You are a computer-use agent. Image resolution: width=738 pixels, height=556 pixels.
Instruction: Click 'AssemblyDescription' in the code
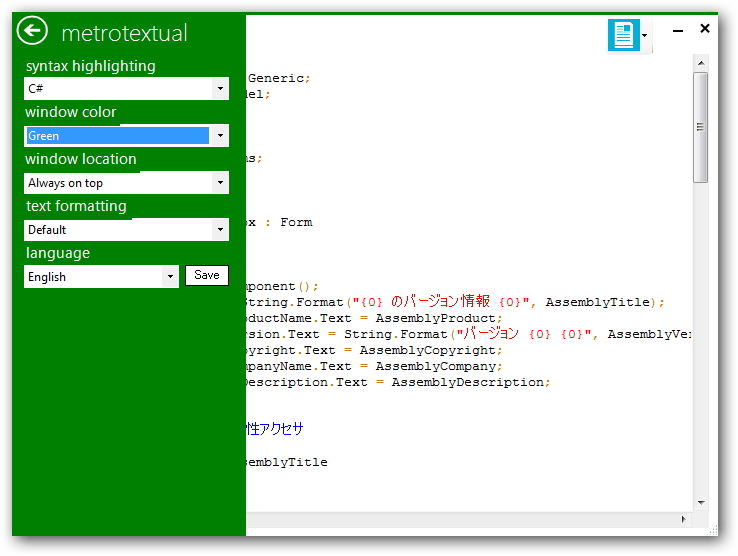click(x=468, y=382)
